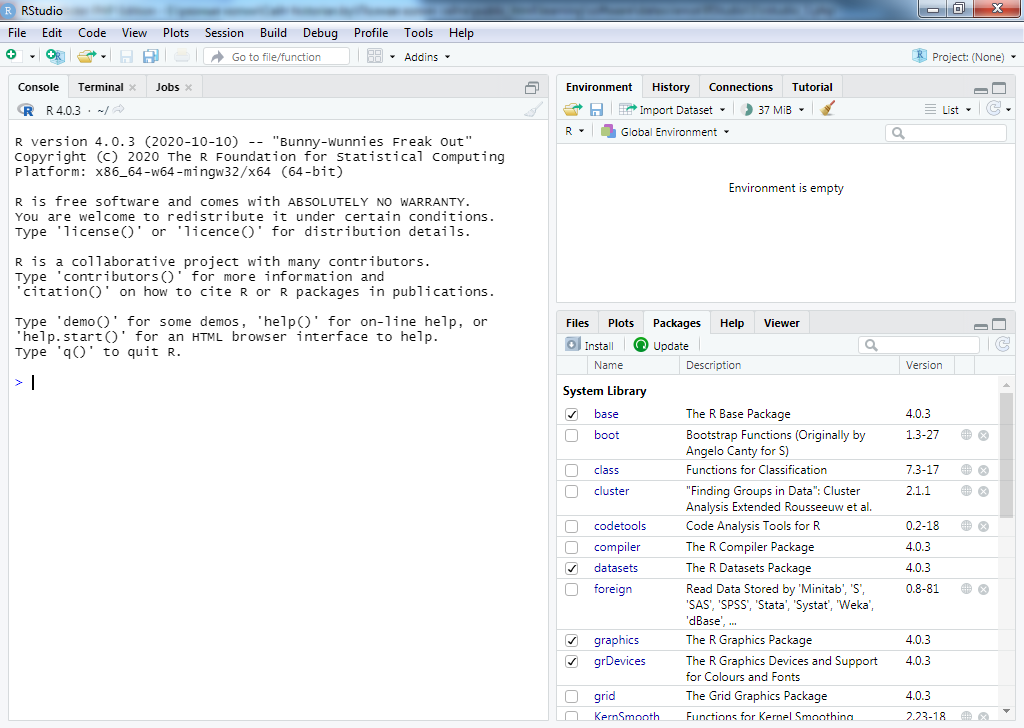Open the web page for cluster package
The image size is (1024, 728).
(x=966, y=491)
